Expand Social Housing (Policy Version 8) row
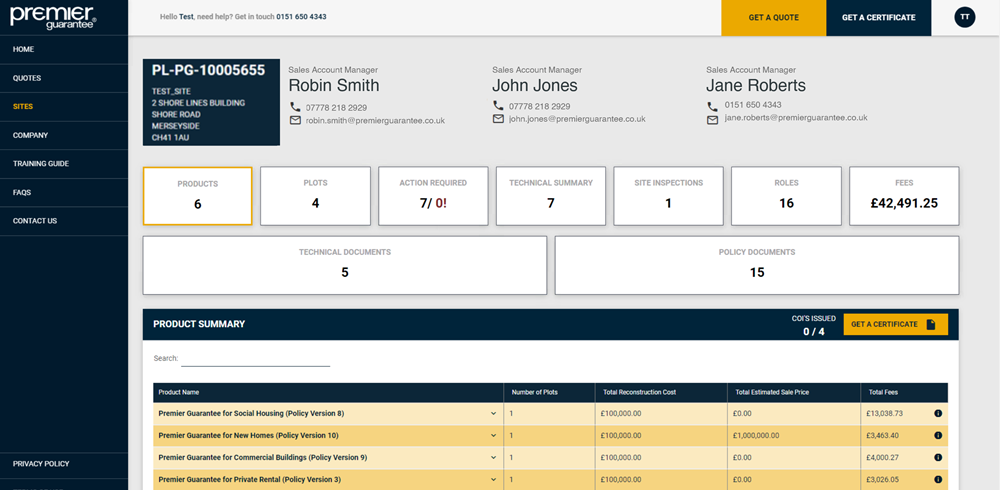 tap(493, 413)
